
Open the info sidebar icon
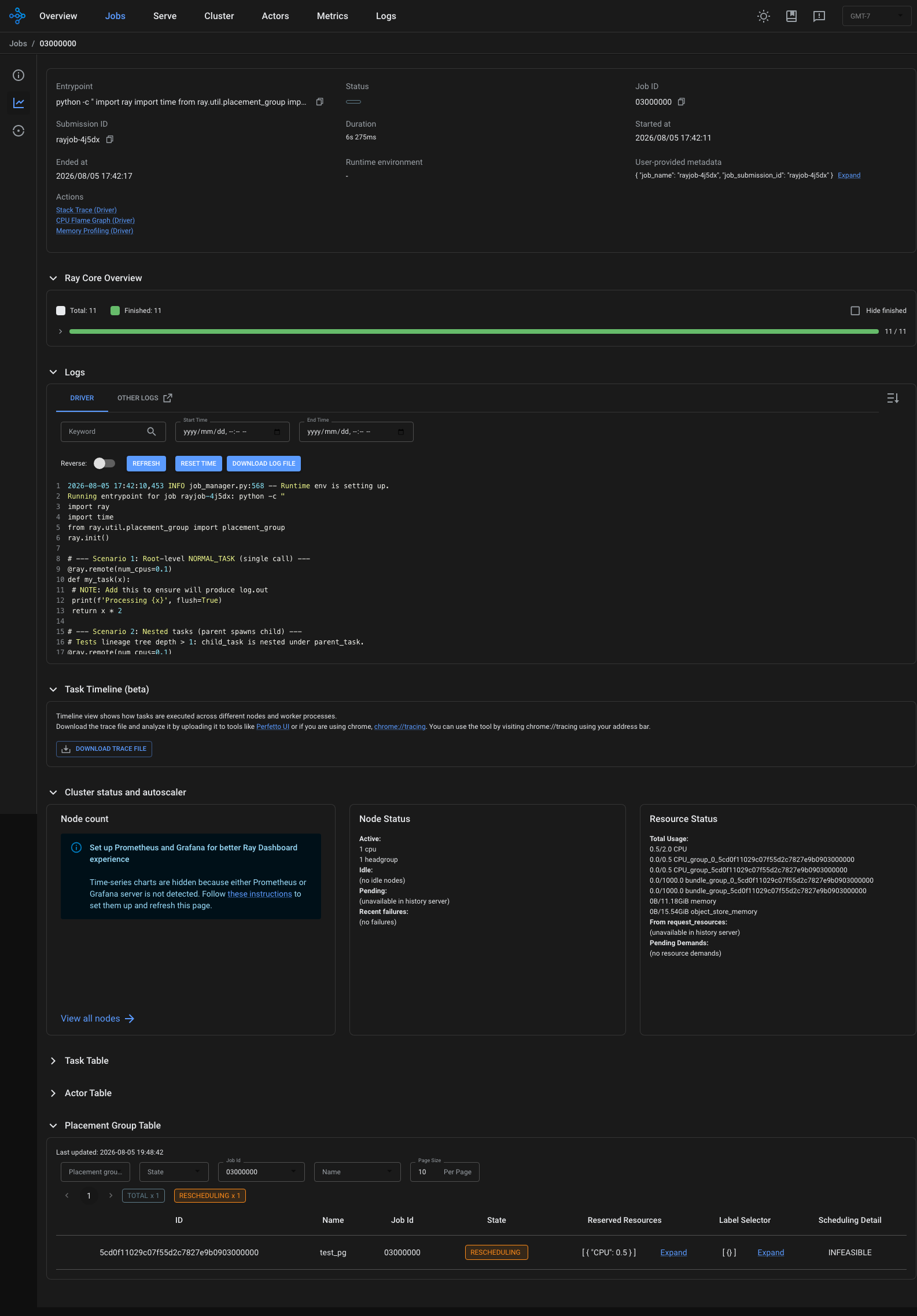coord(19,75)
